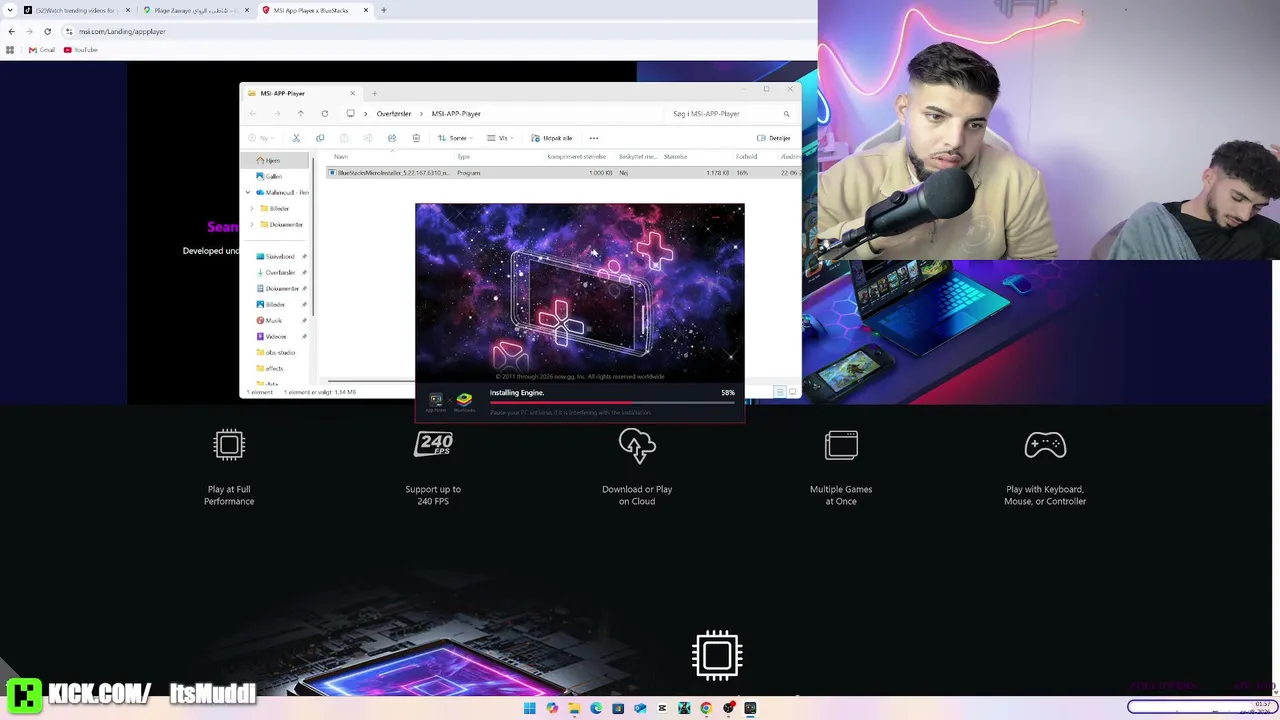Viewport: 1280px width, 720px height.
Task: Open the Ny (new) dropdown in Explorer
Action: [x=260, y=138]
